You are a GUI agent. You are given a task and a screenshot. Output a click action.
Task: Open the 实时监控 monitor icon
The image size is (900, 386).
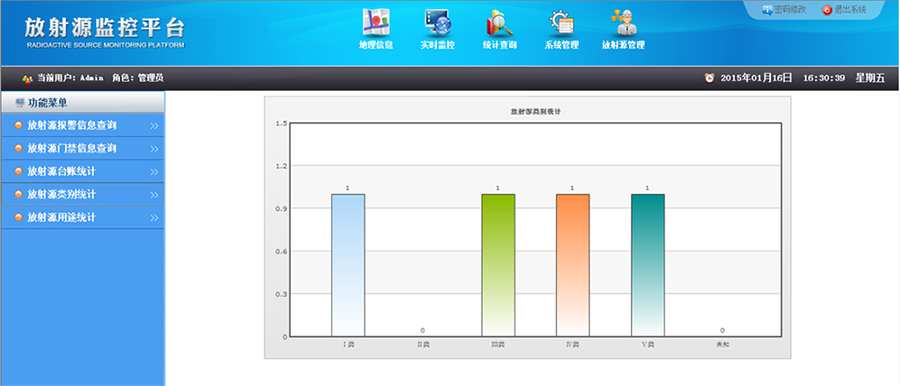click(x=438, y=23)
